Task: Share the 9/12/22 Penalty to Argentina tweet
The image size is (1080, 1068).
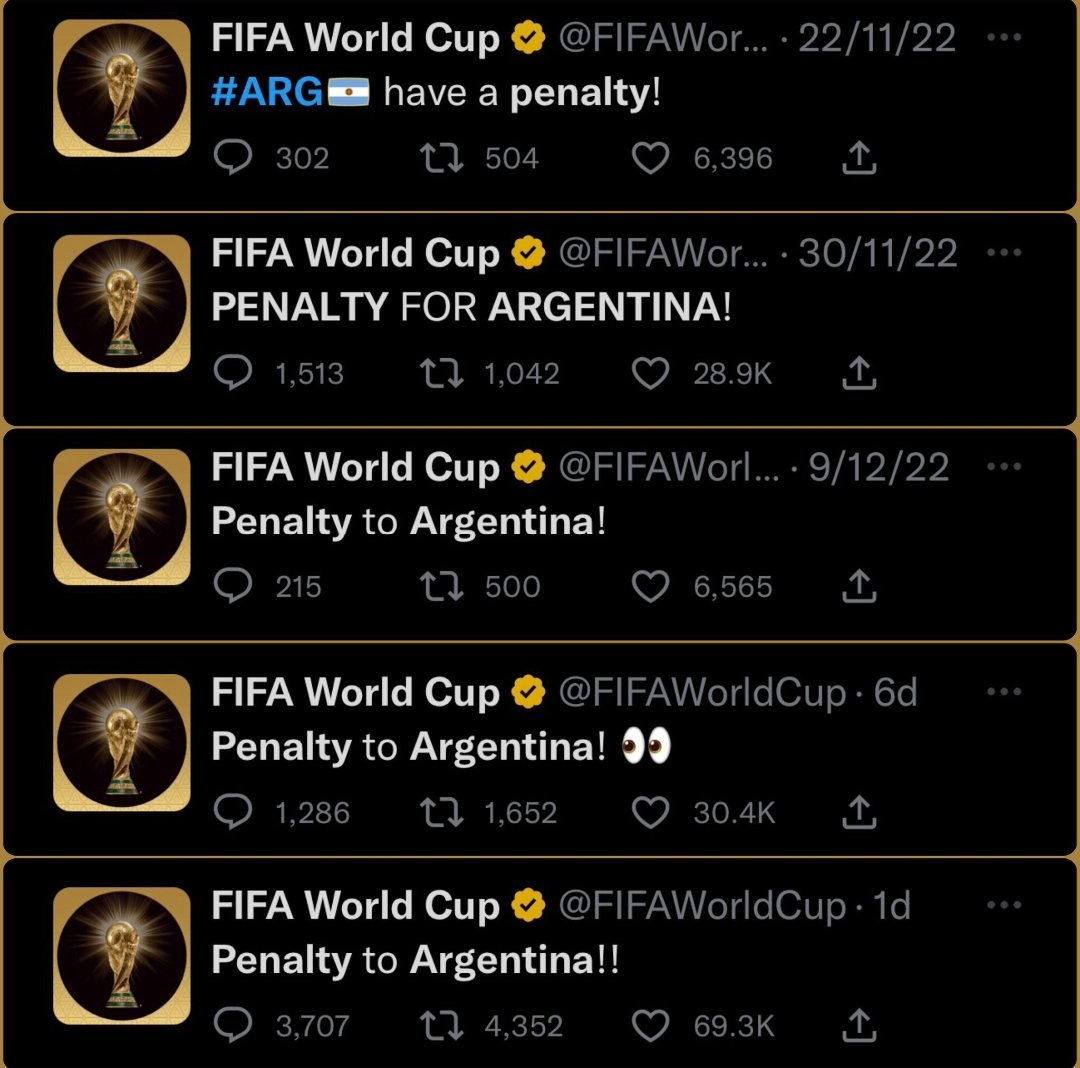Action: pos(860,586)
